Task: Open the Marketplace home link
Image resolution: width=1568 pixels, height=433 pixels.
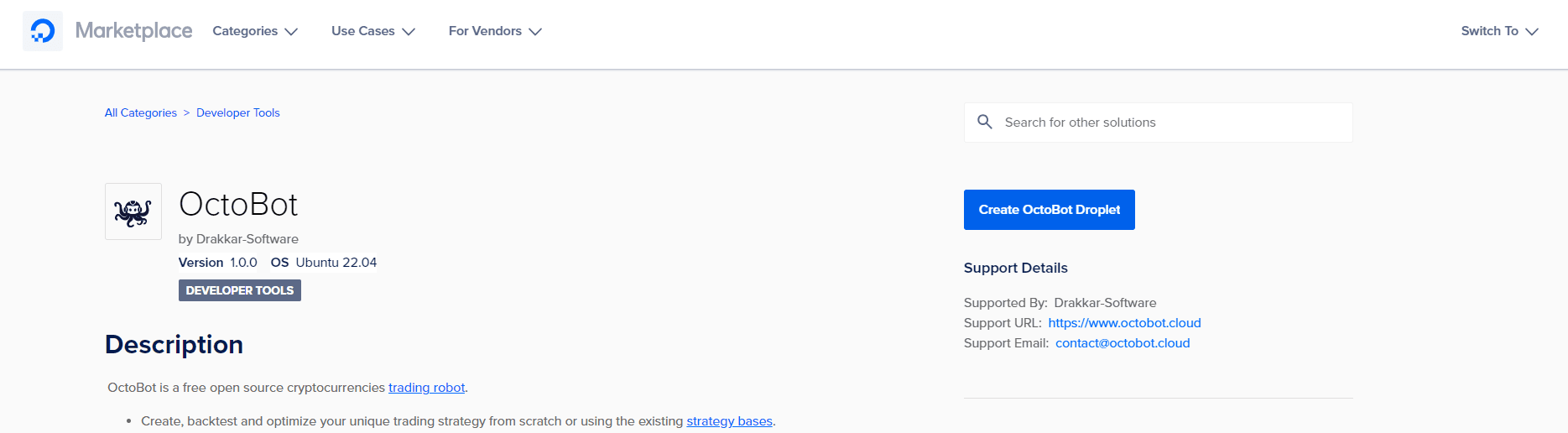Action: point(134,31)
